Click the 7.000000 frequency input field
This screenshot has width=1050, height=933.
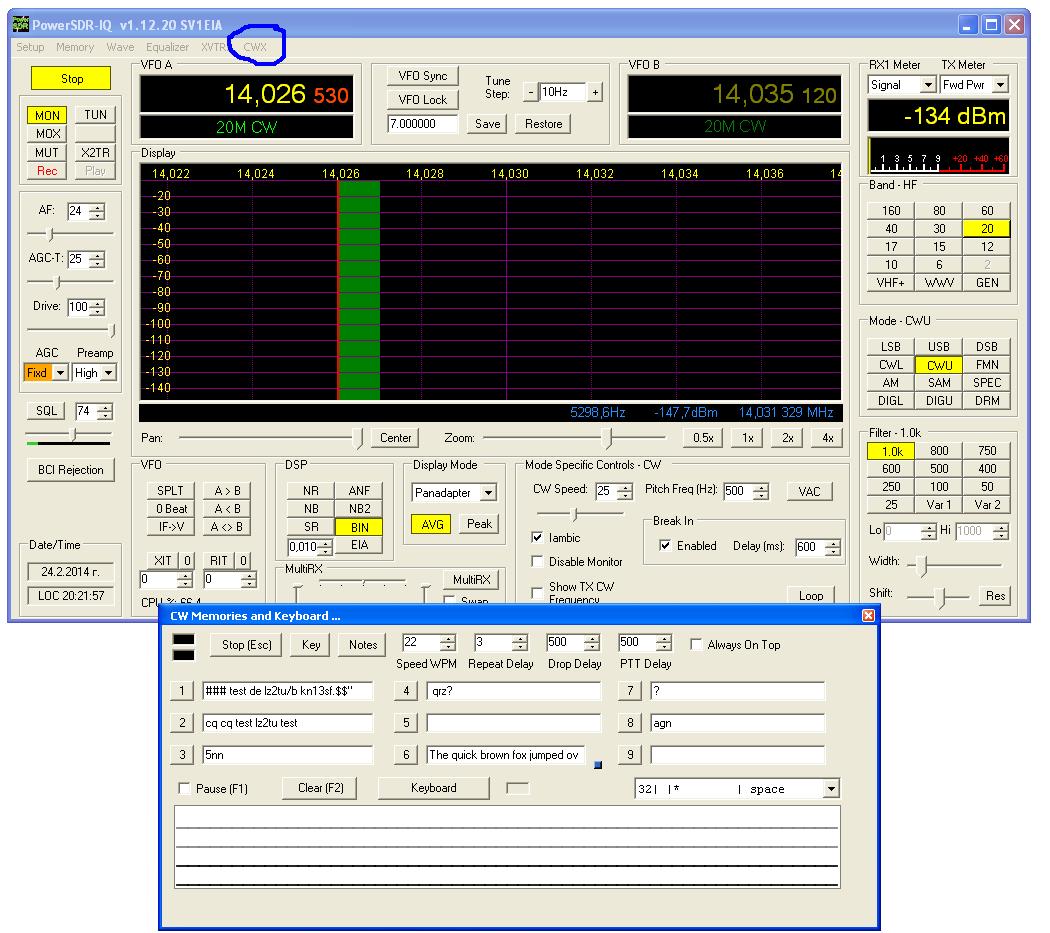[x=422, y=124]
